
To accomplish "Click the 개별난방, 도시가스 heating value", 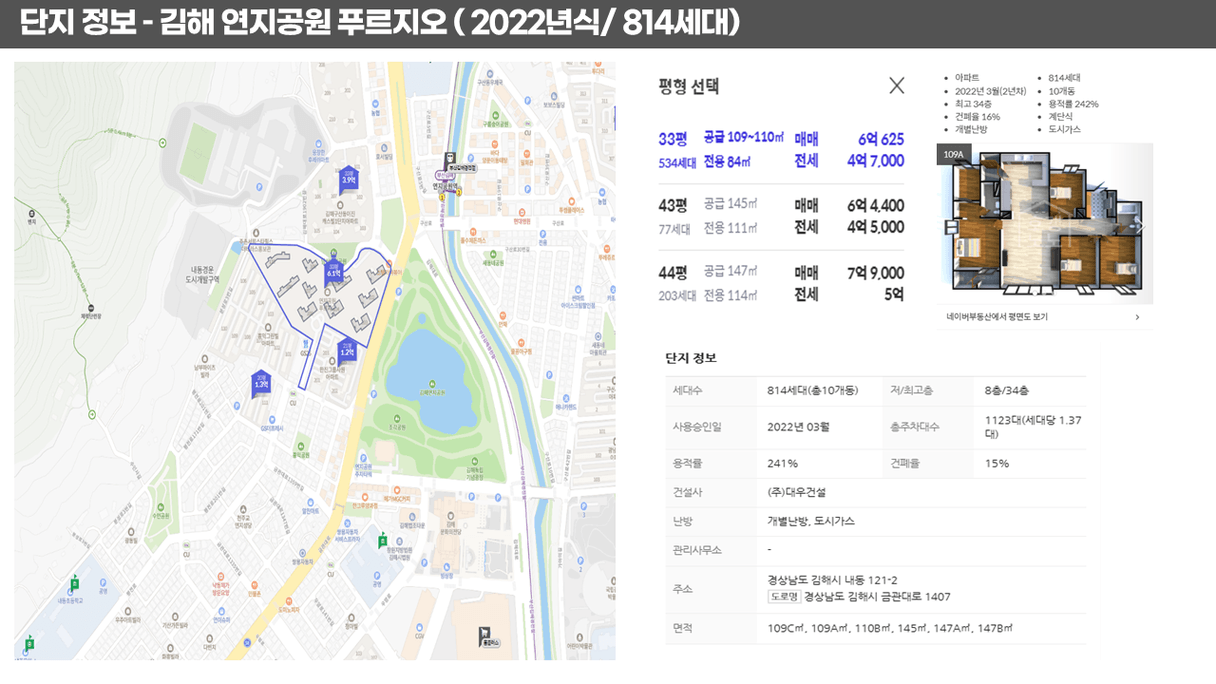I will [x=811, y=521].
